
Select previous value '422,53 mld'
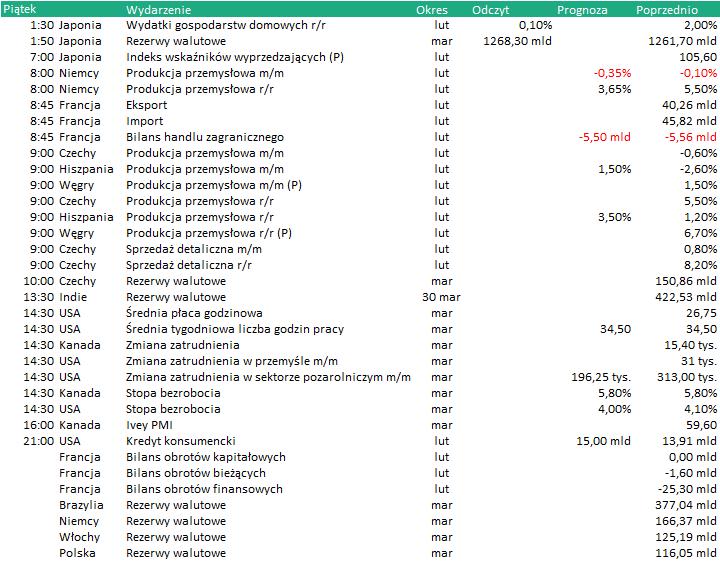coord(686,297)
